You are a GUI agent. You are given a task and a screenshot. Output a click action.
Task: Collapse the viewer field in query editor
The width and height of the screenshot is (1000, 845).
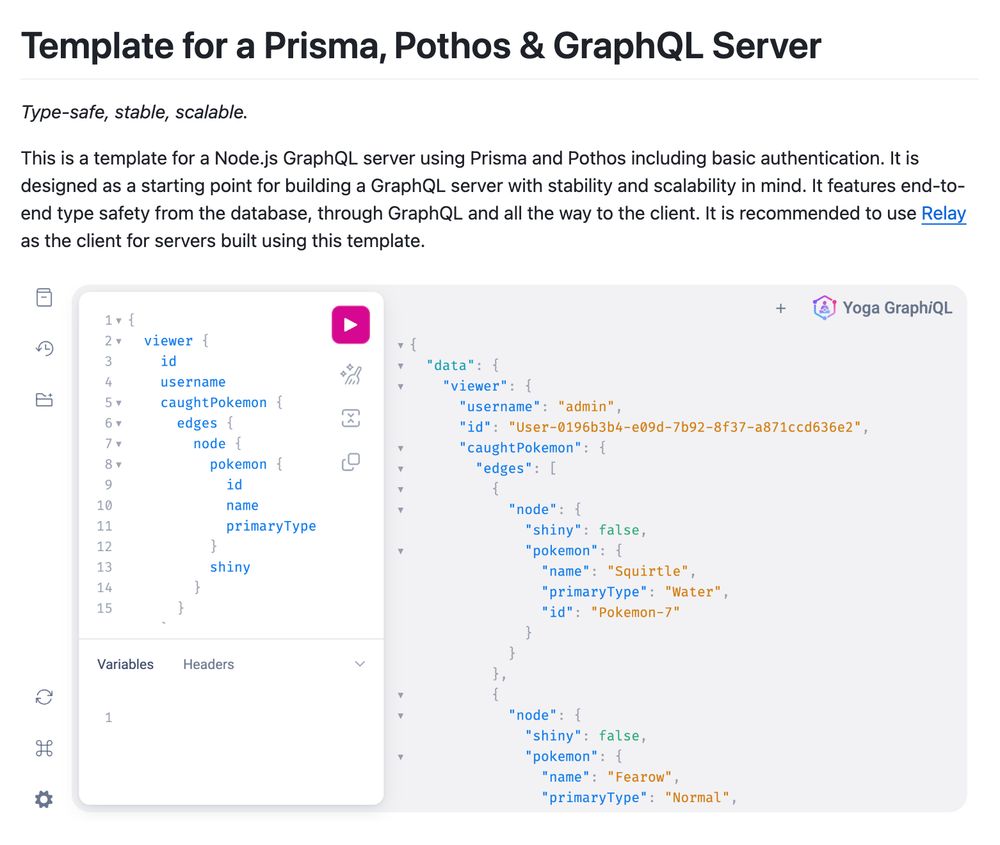119,341
